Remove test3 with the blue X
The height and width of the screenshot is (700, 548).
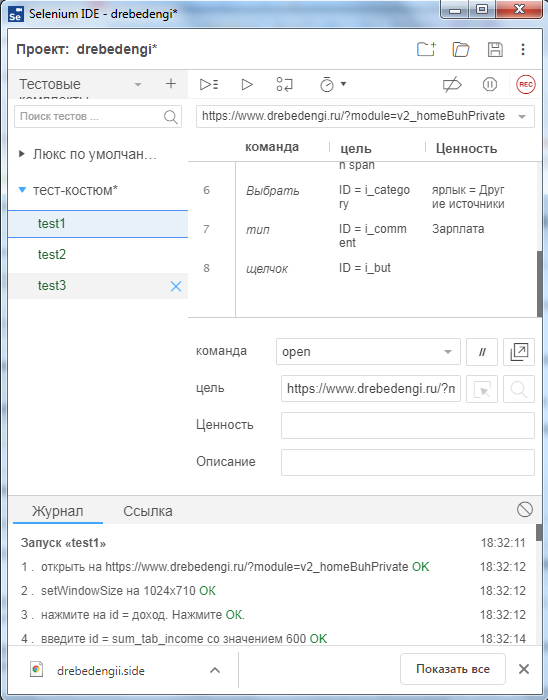click(176, 286)
